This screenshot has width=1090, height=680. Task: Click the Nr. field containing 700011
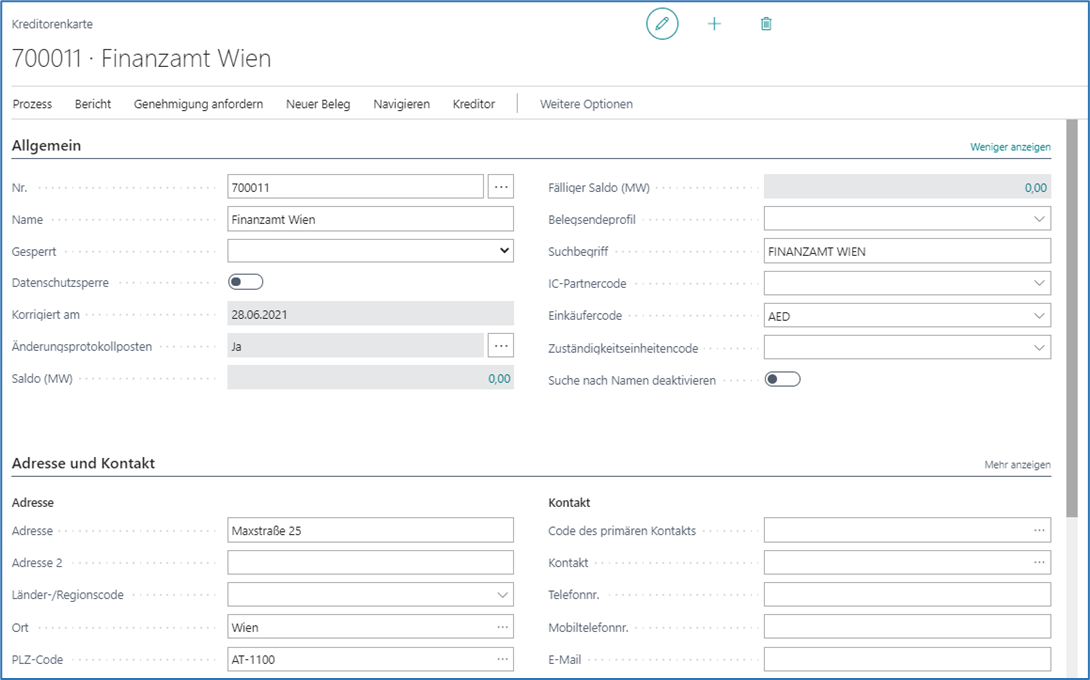tap(355, 186)
